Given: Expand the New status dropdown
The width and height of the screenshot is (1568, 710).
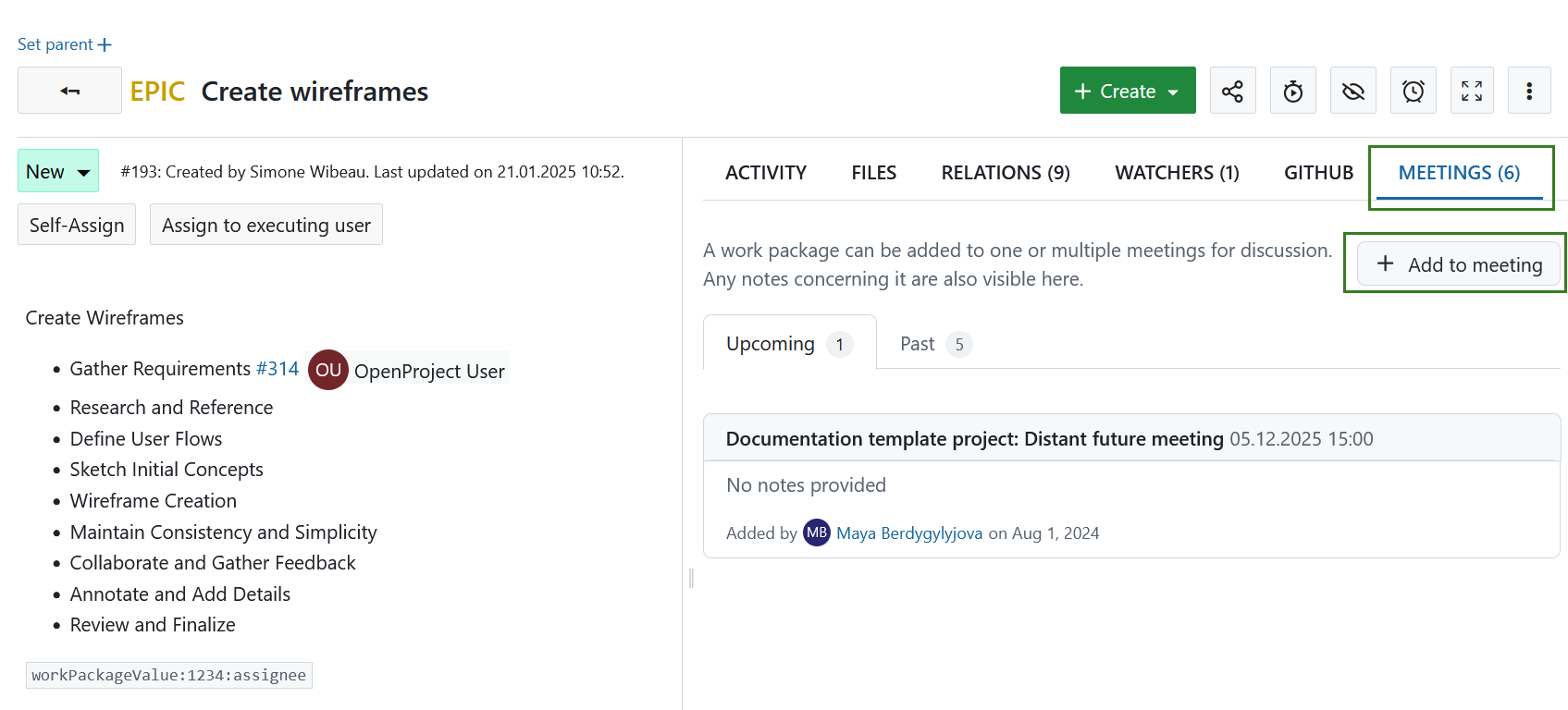Looking at the screenshot, I should 58,172.
